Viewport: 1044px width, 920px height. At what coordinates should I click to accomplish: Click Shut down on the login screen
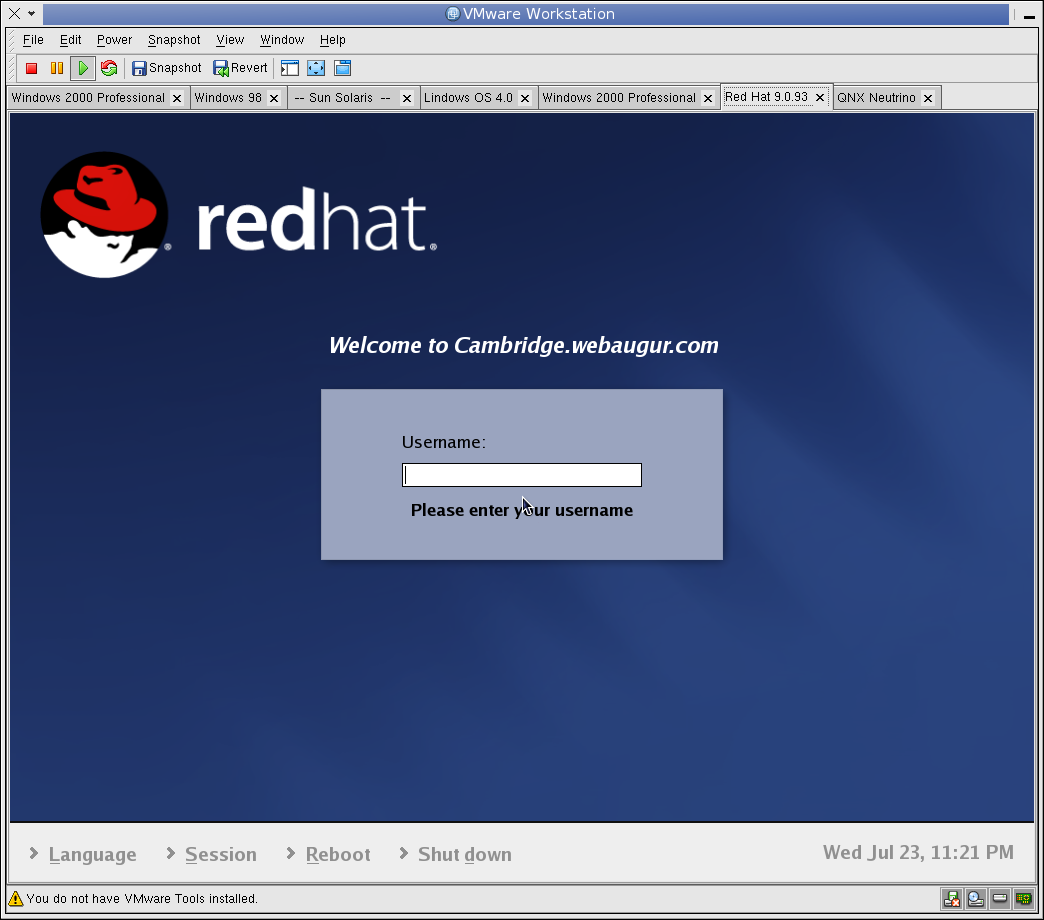[x=465, y=855]
